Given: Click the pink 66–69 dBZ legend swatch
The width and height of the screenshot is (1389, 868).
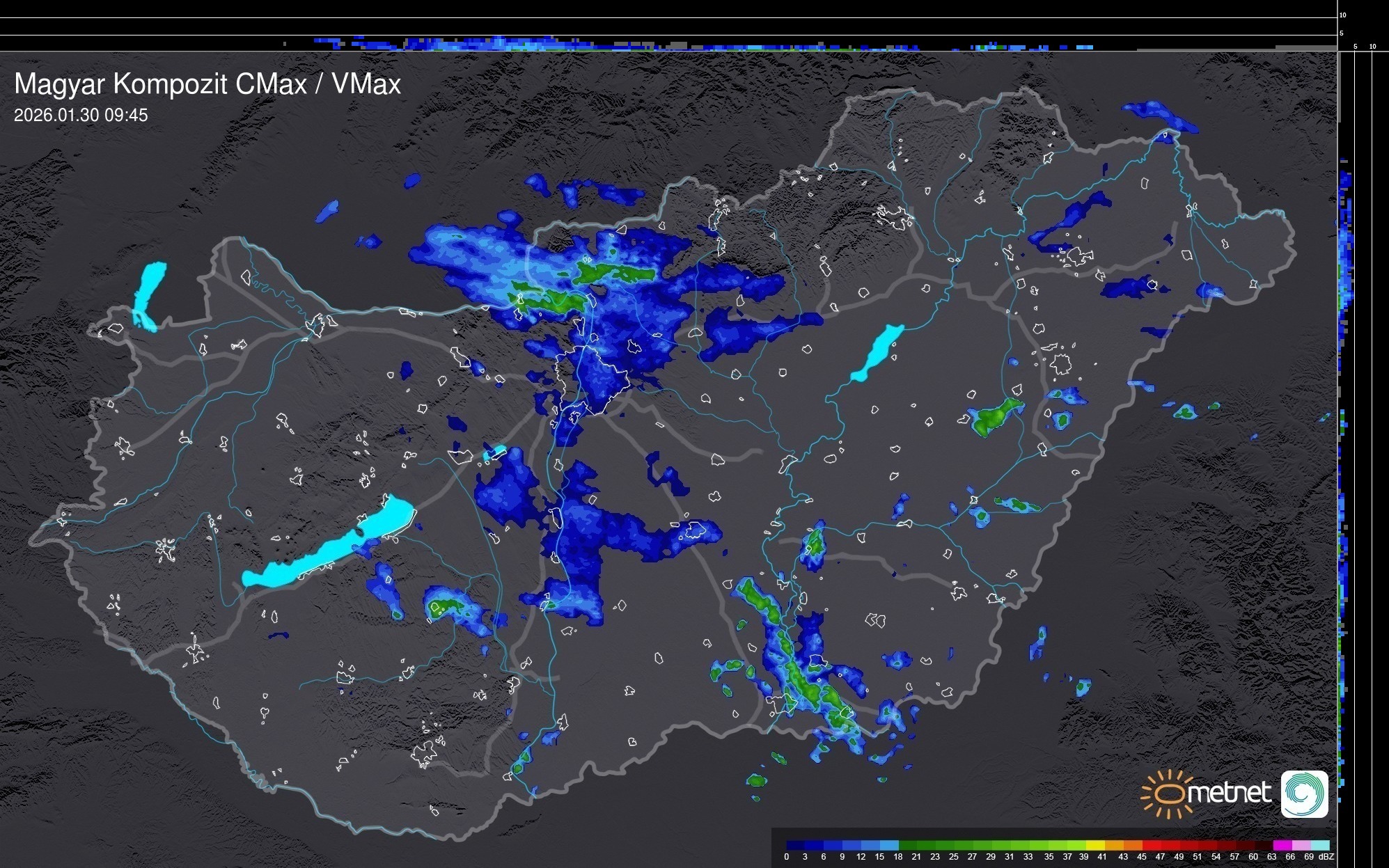Looking at the screenshot, I should pyautogui.click(x=1301, y=845).
